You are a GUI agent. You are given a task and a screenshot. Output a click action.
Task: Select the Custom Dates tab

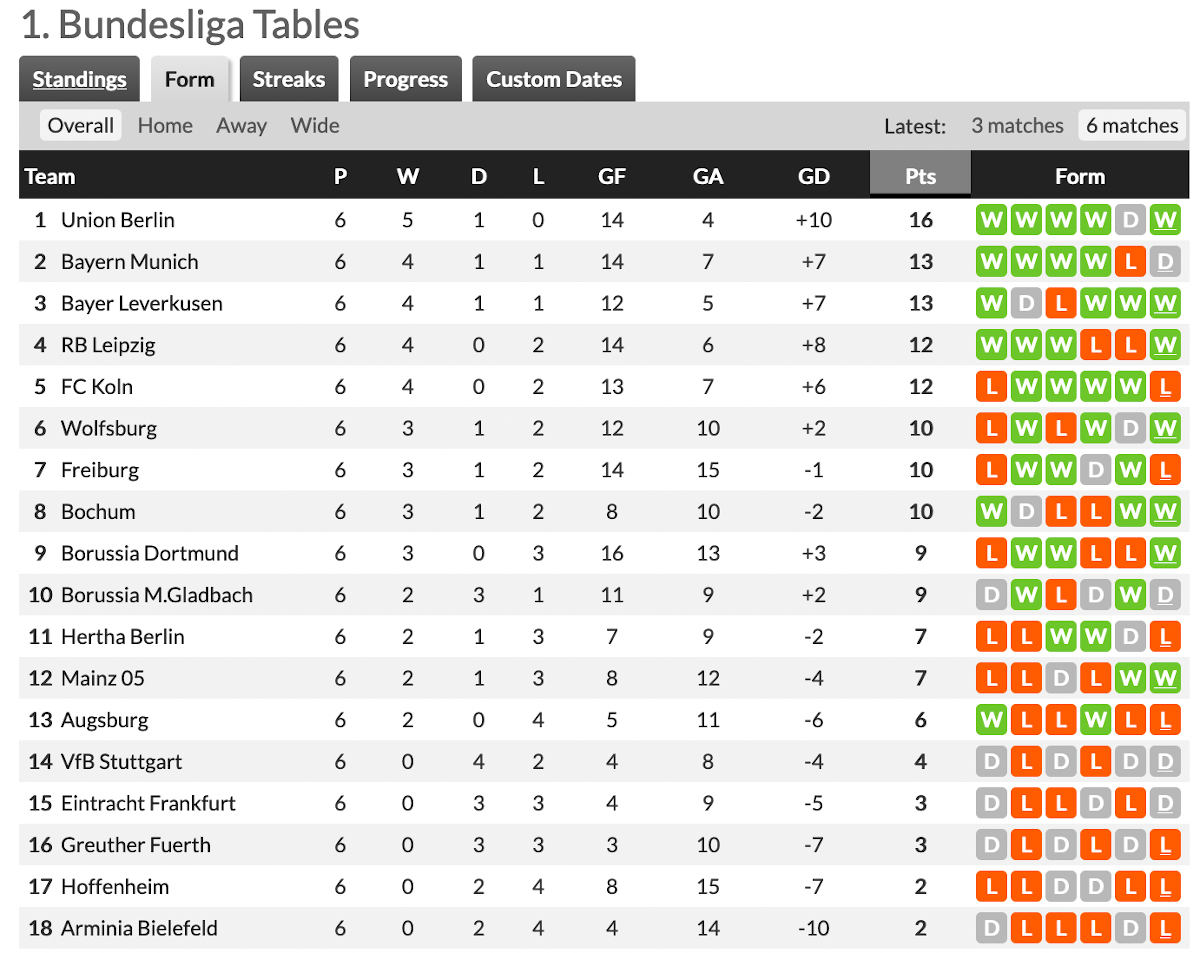[x=553, y=79]
